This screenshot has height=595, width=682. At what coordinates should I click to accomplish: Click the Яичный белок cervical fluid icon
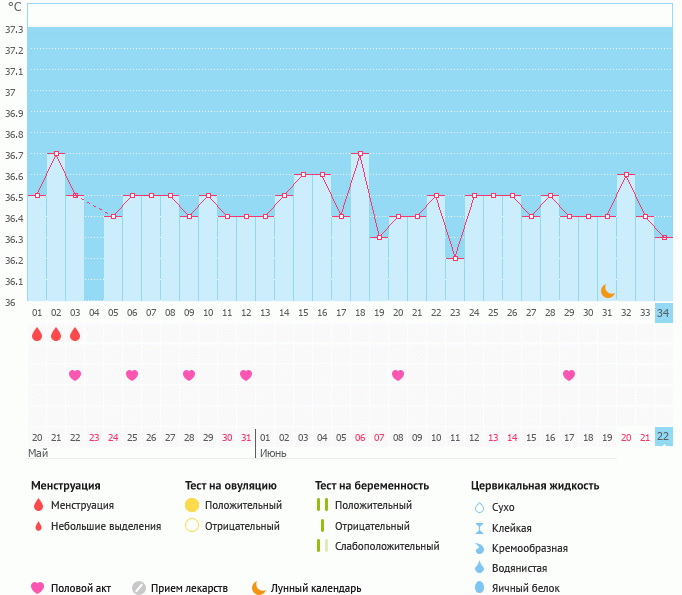[479, 588]
